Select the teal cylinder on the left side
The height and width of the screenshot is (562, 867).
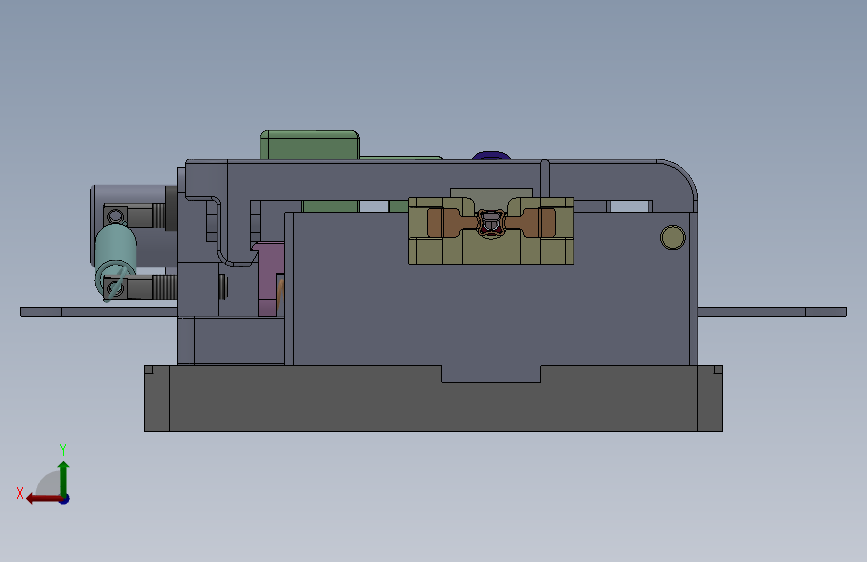pos(115,260)
